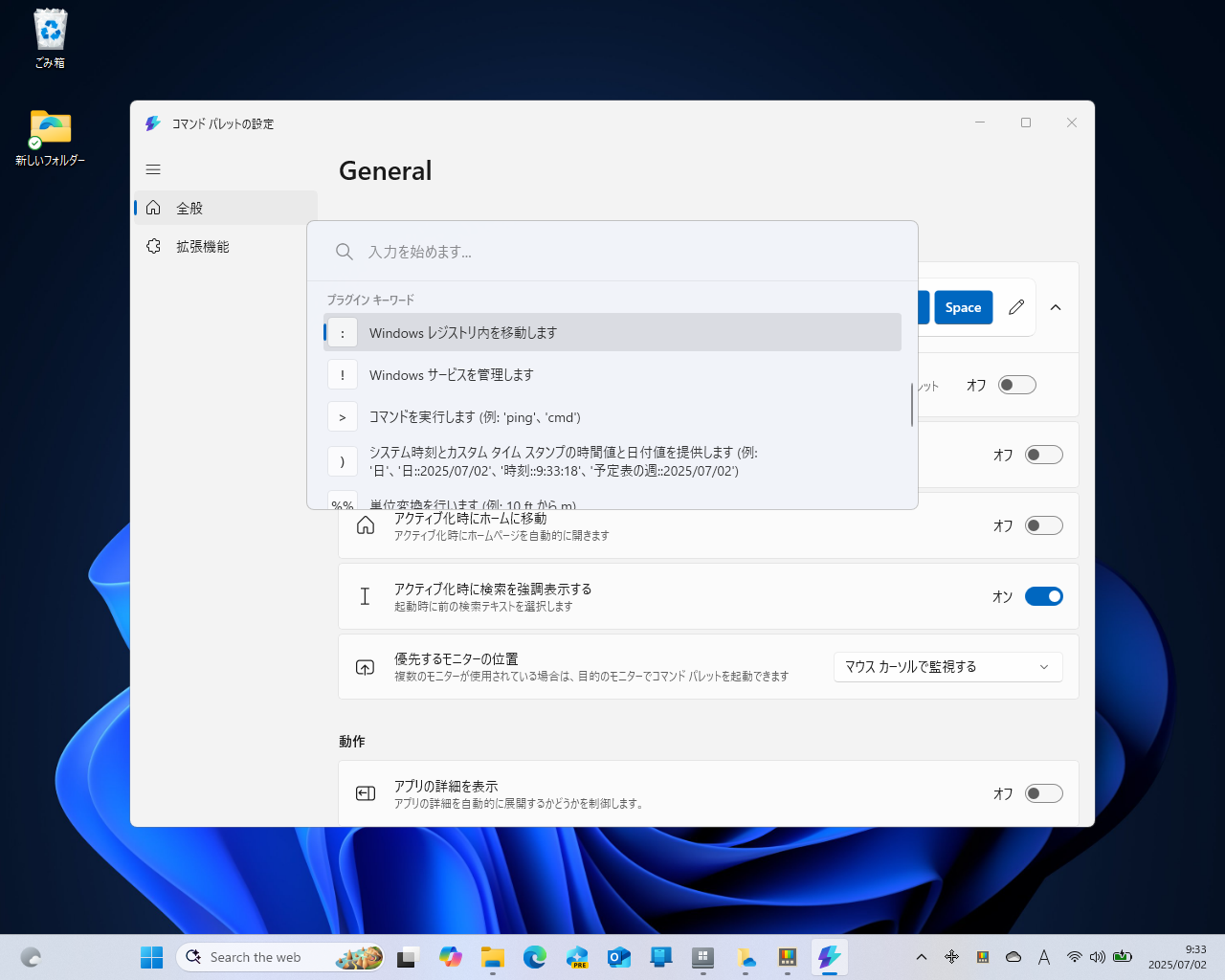Open Task View from the taskbar
1225x980 pixels.
pos(409,957)
